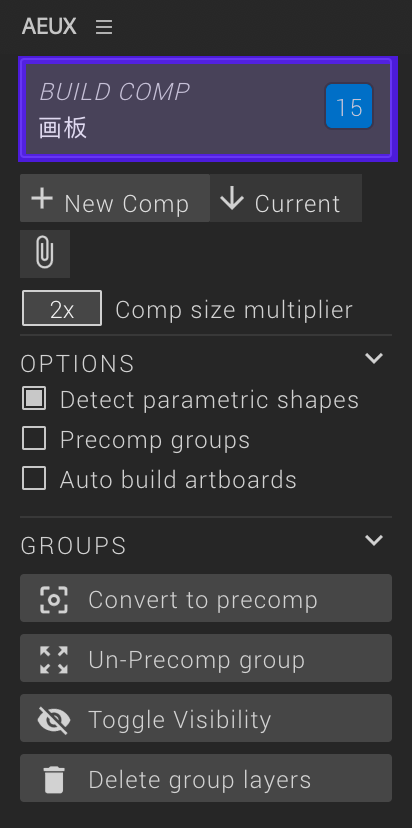Collapse the GROUPS section chevron
The image size is (412, 828).
[x=374, y=541]
